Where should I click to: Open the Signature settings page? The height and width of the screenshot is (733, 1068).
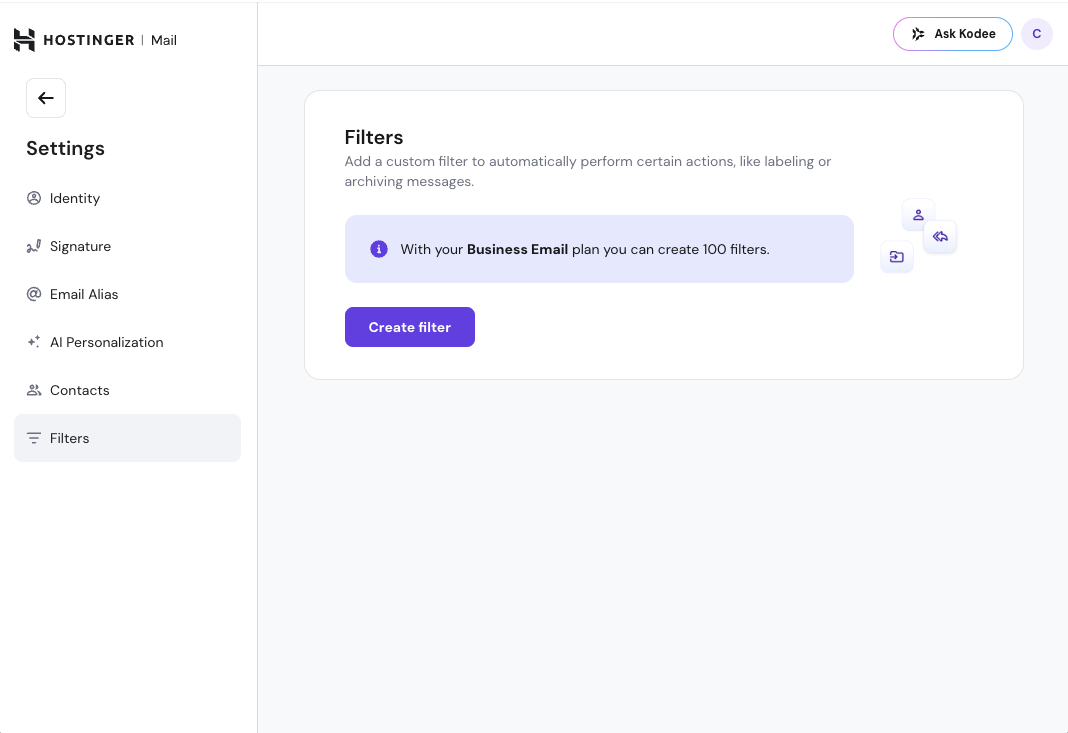[x=80, y=246]
